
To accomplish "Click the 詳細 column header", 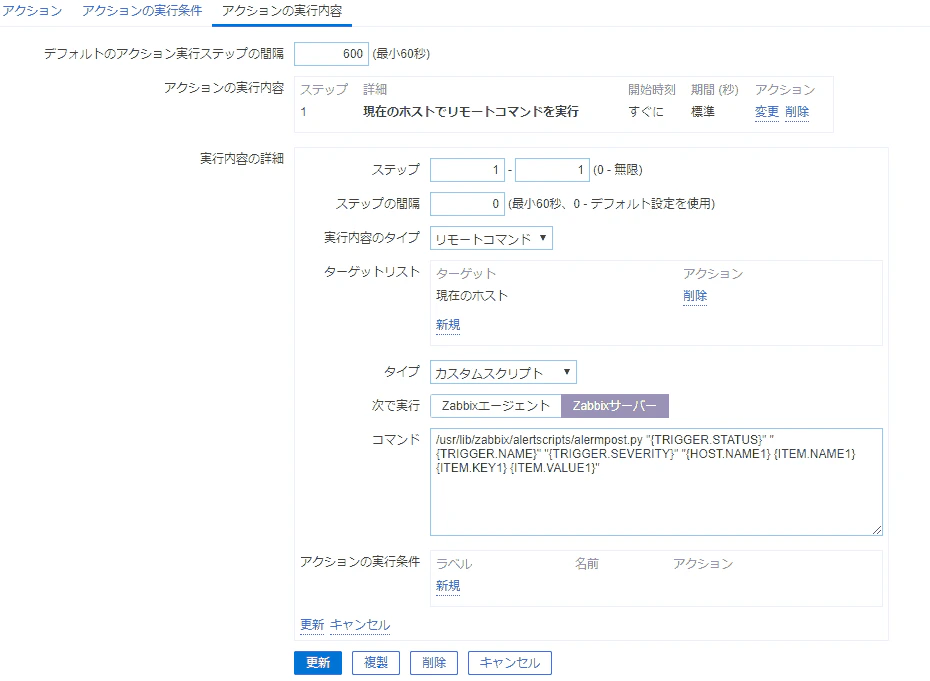I will pos(375,90).
